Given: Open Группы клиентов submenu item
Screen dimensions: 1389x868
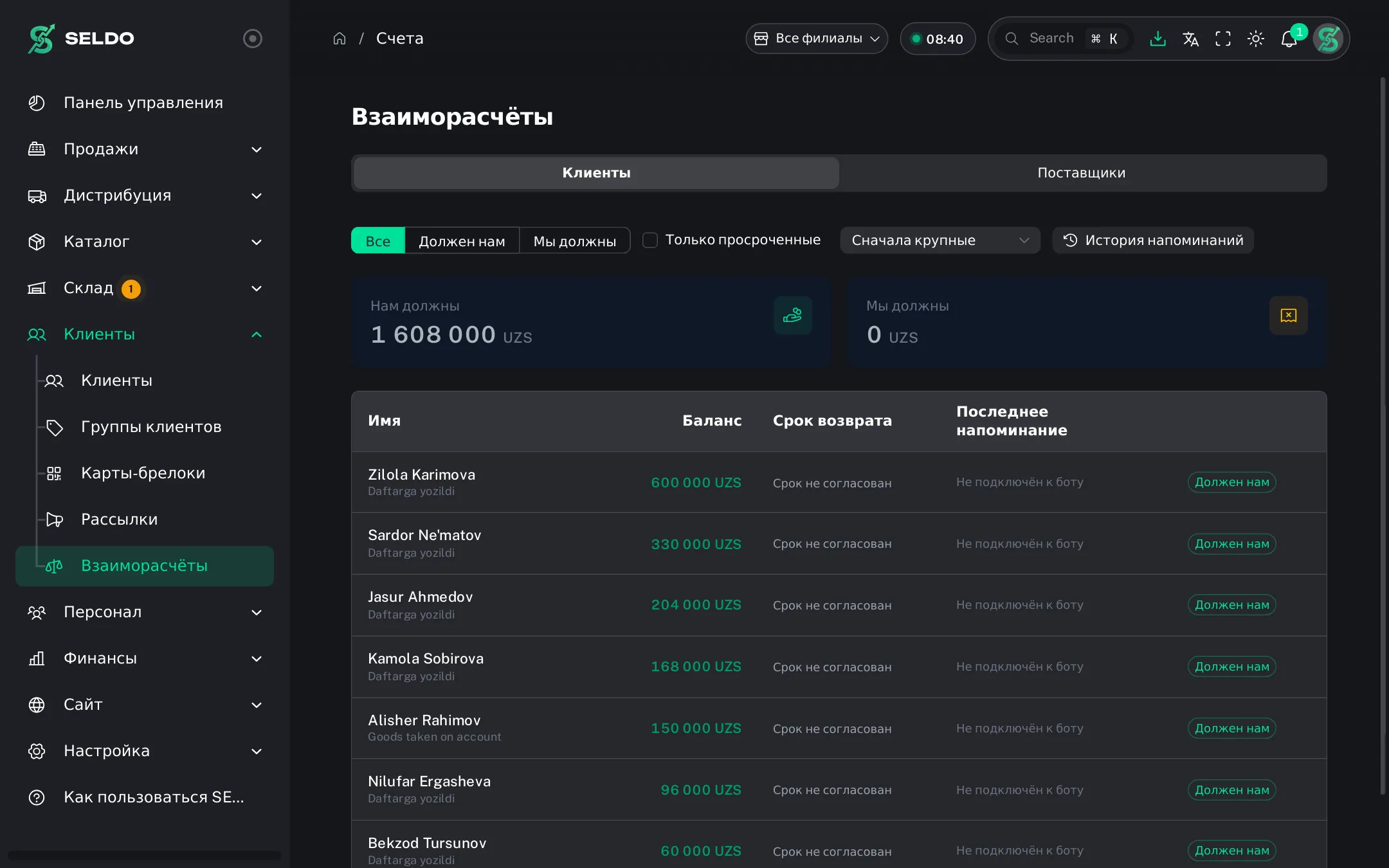Looking at the screenshot, I should [154, 427].
